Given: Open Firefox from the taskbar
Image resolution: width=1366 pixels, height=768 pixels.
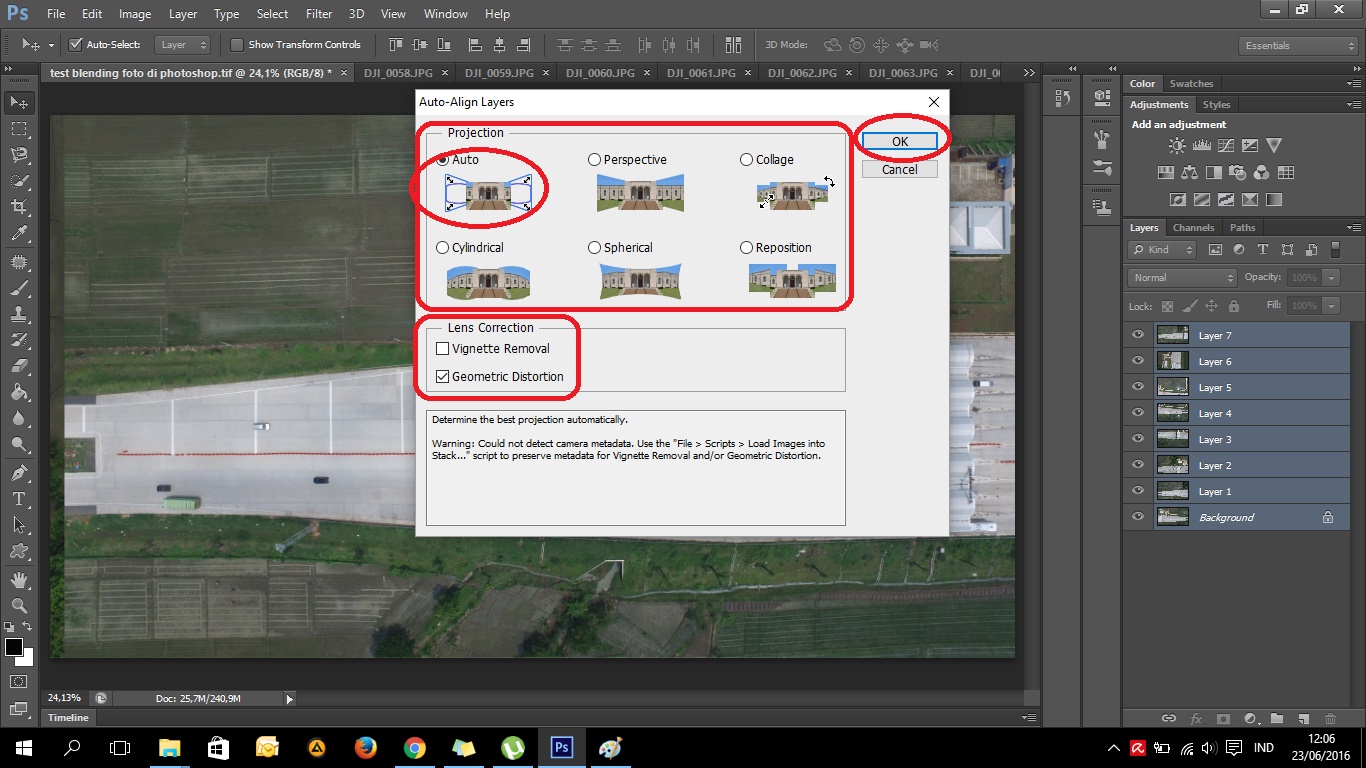Looking at the screenshot, I should (365, 747).
